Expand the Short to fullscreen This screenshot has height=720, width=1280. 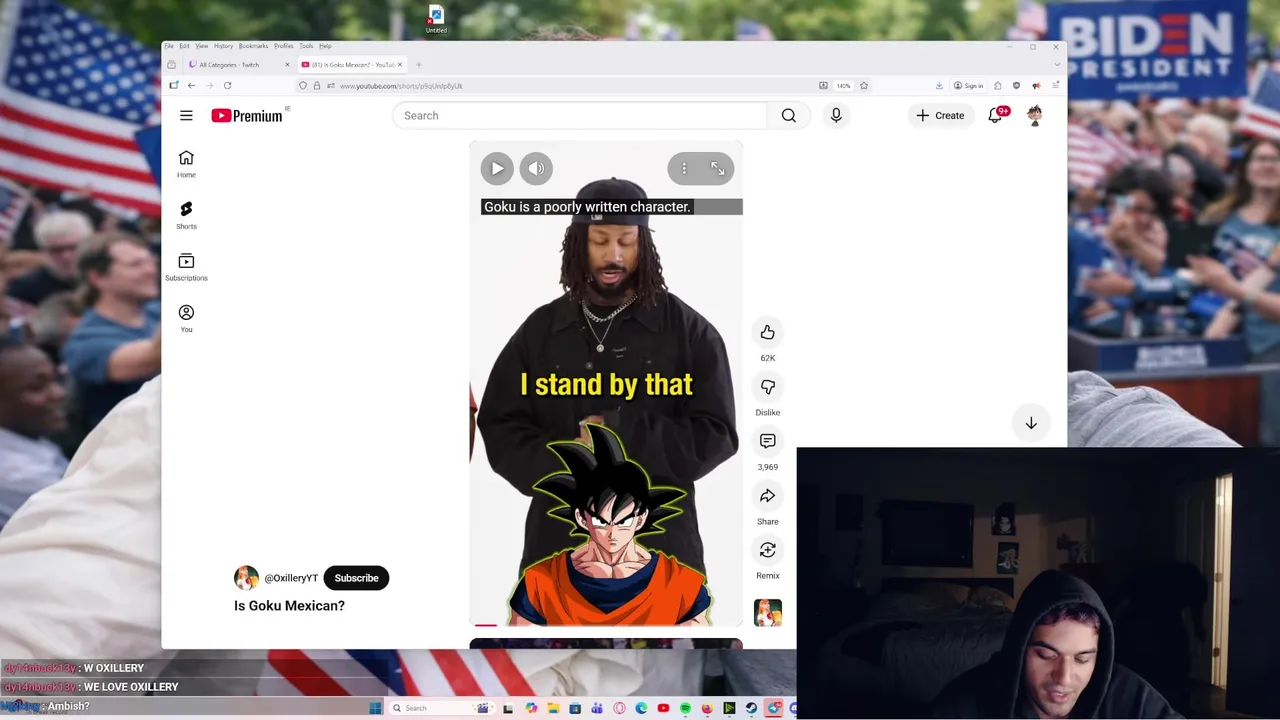click(717, 169)
